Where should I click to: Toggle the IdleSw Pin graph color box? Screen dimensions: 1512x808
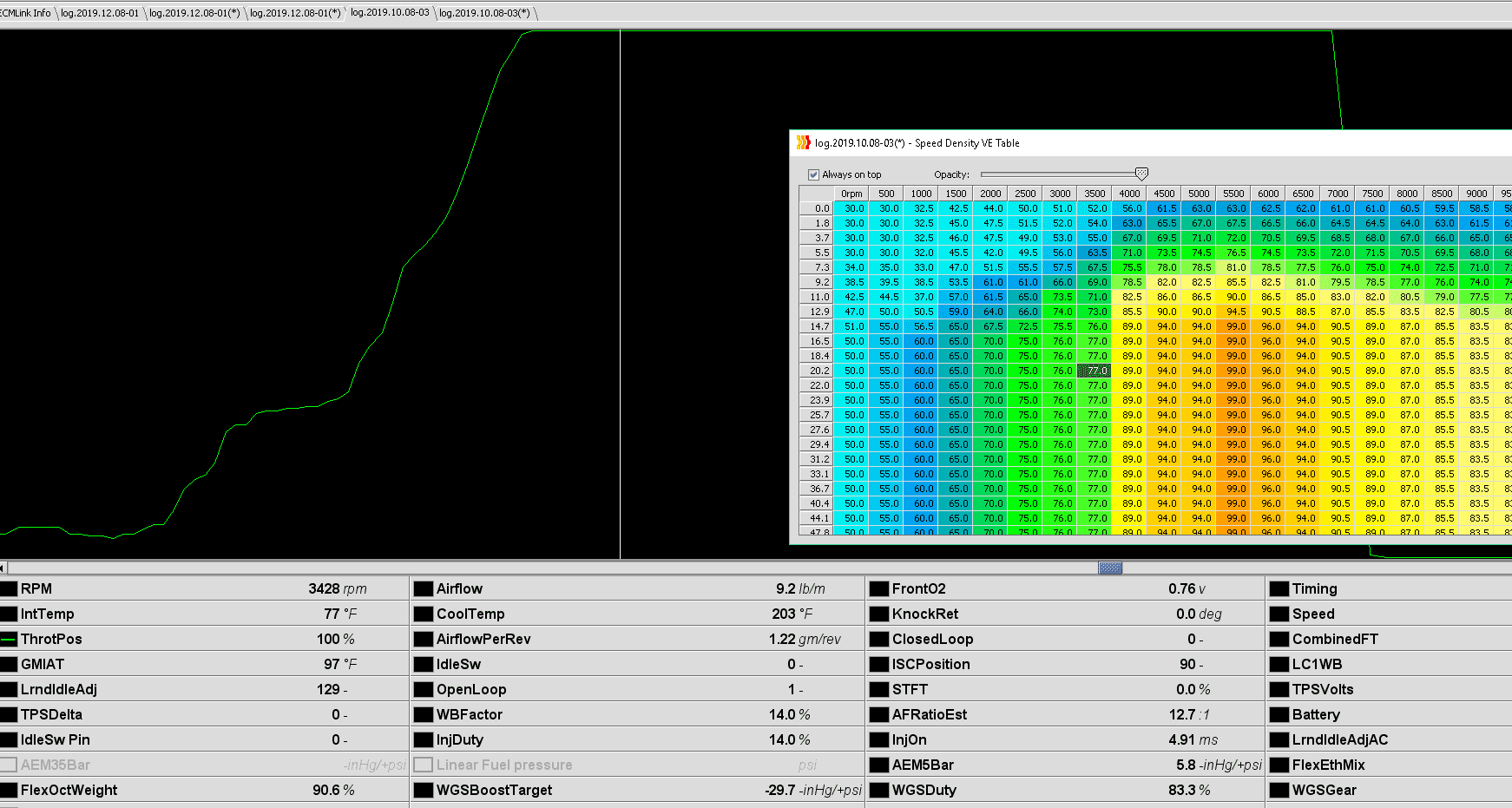[x=9, y=739]
